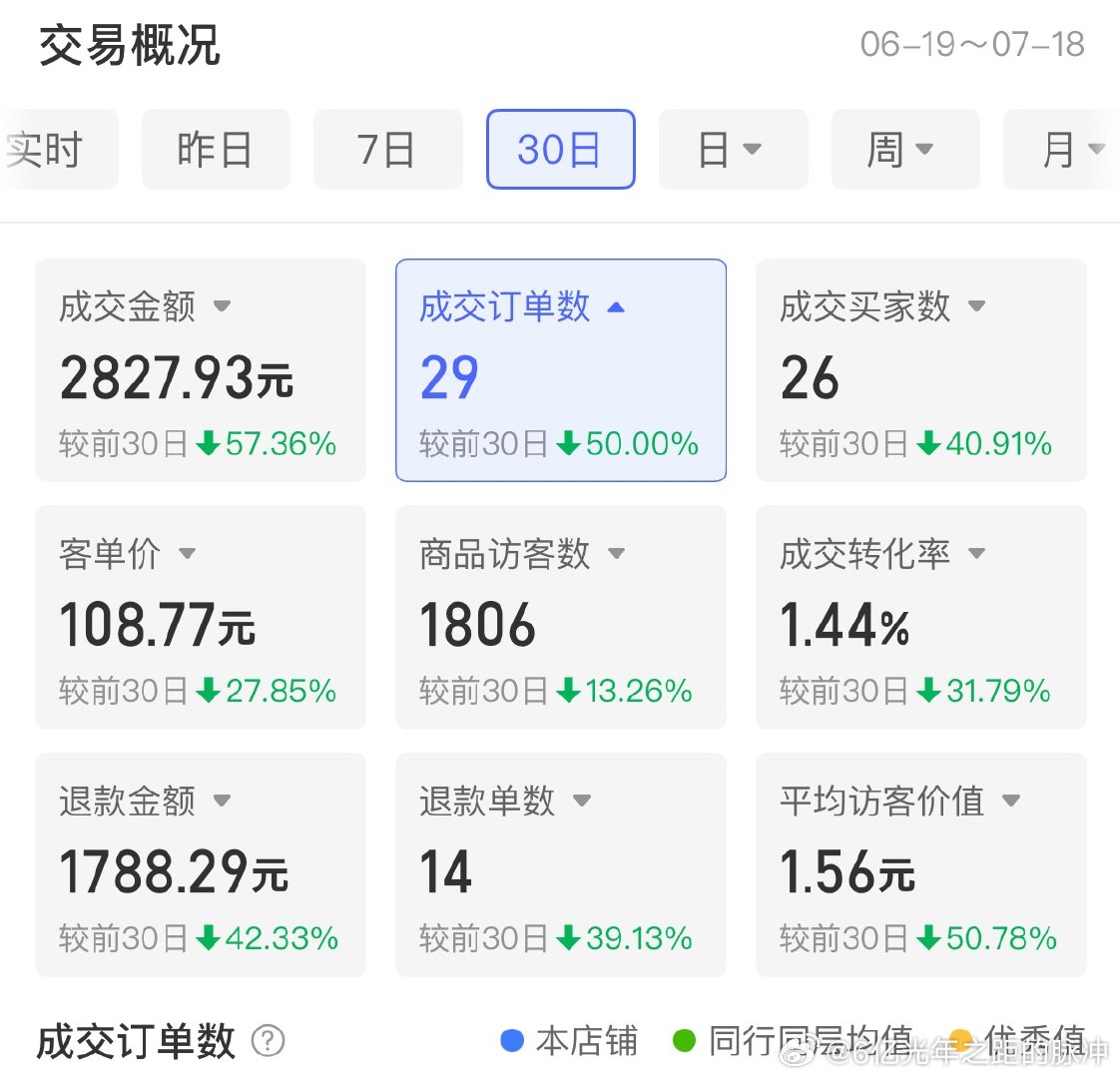The image size is (1120, 1078).
Task: Select the 30日 time range tab
Action: coord(561,150)
